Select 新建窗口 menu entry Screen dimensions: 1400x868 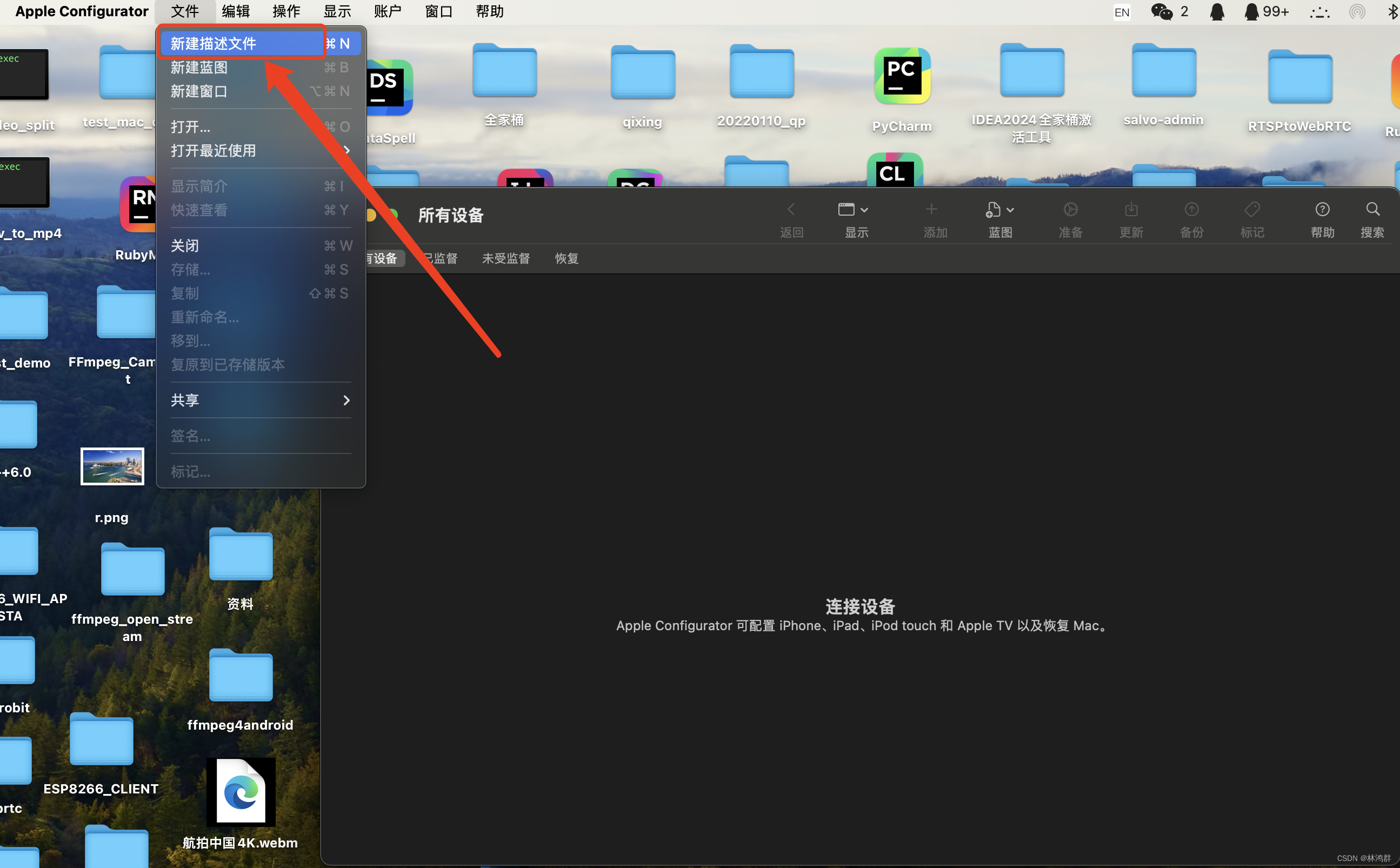pos(261,91)
